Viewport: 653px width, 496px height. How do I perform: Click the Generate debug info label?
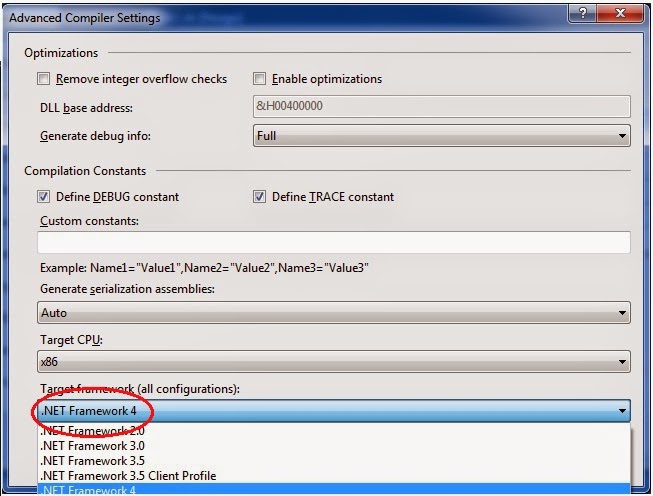click(x=95, y=136)
